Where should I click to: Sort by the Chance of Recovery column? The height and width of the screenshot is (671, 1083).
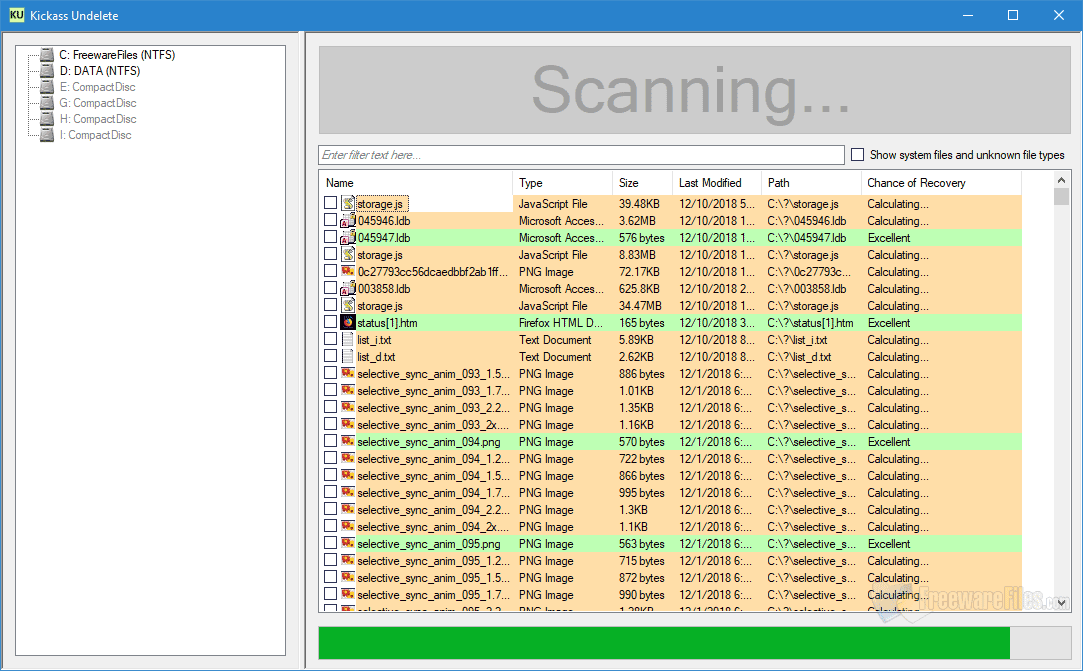916,183
